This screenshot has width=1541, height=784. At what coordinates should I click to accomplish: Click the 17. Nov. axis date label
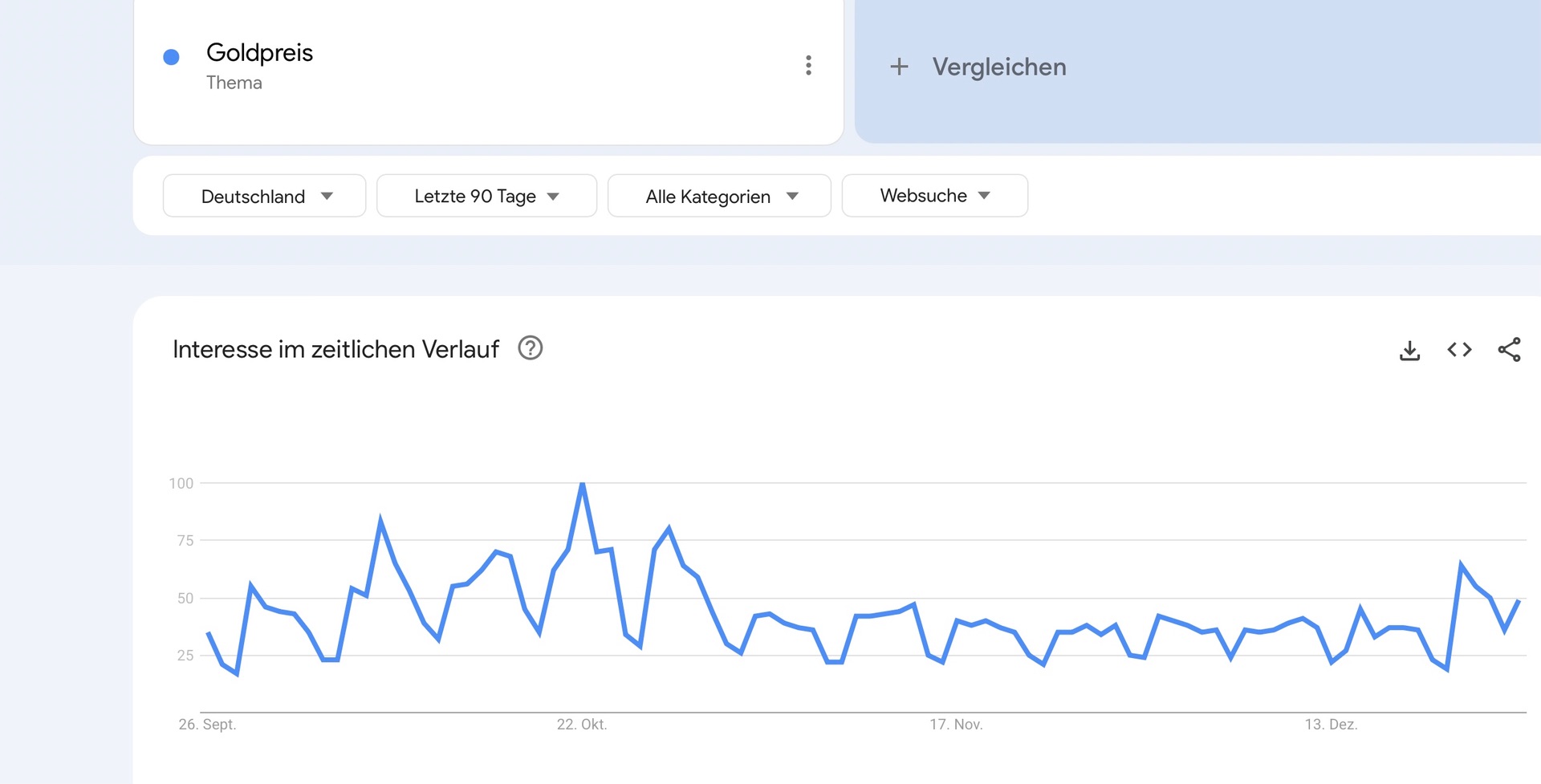click(x=956, y=724)
